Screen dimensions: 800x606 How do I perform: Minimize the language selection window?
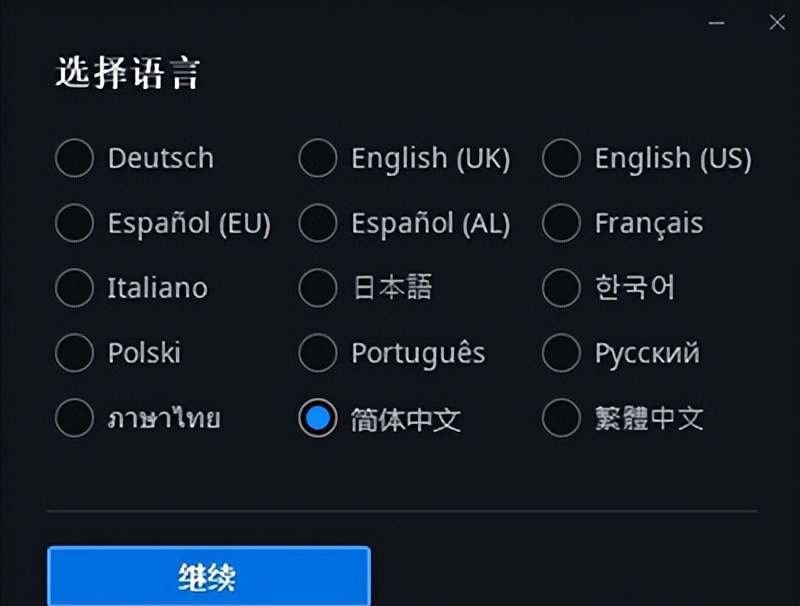716,21
